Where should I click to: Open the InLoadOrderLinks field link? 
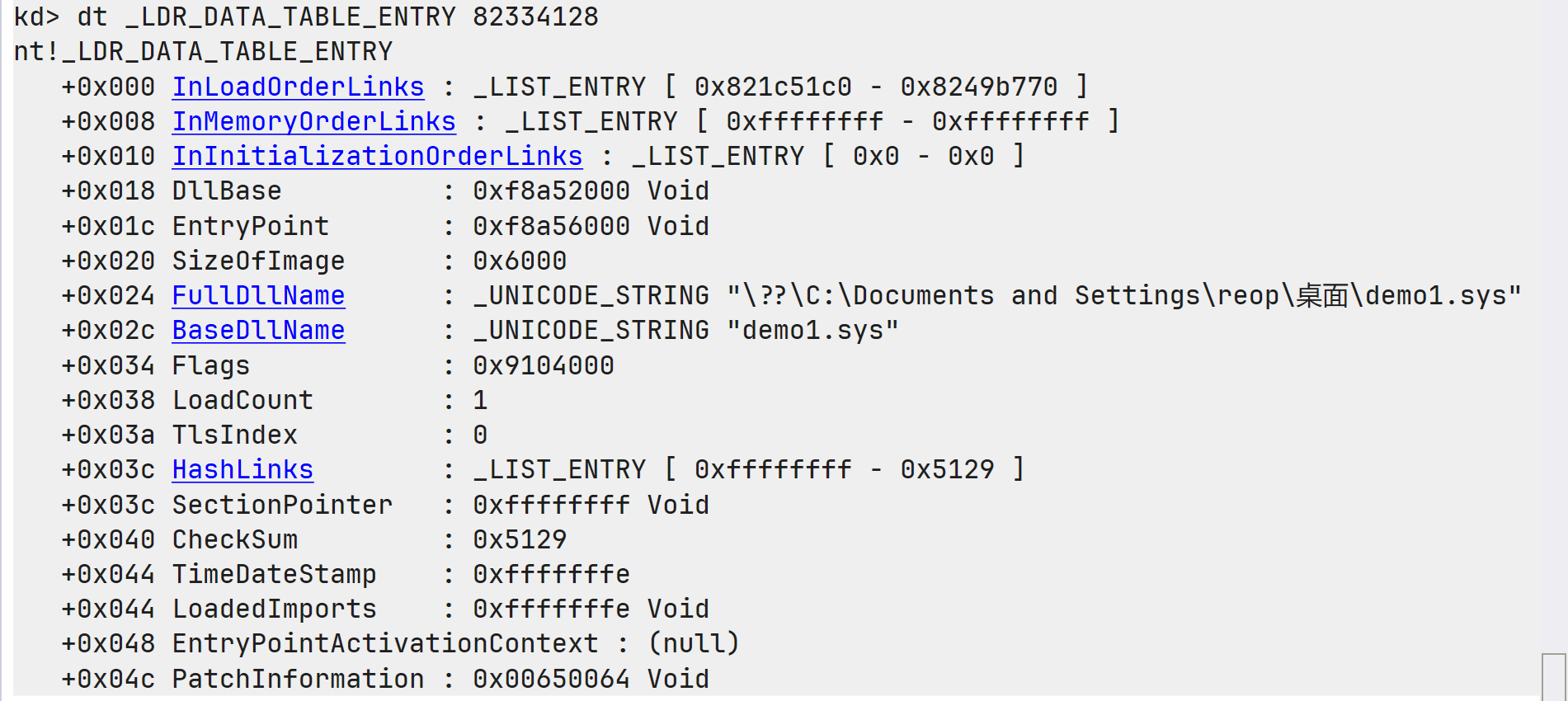click(x=298, y=87)
